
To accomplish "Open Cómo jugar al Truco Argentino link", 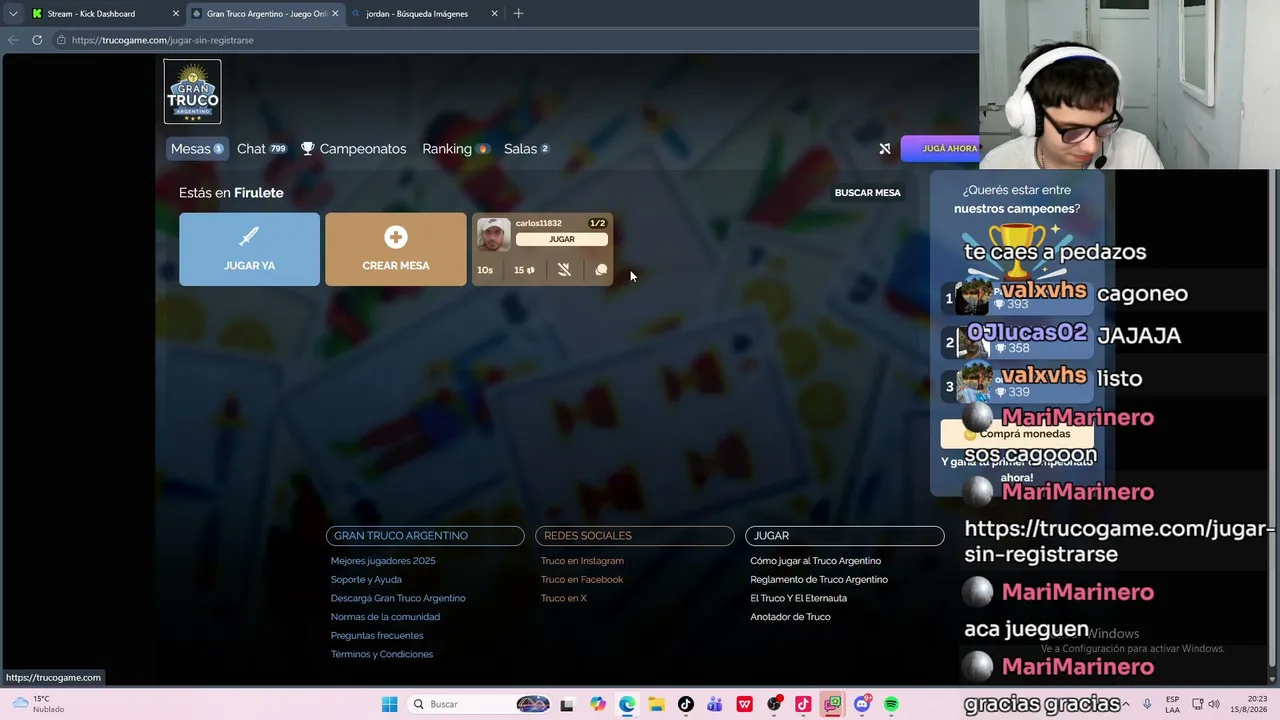I will coord(816,561).
